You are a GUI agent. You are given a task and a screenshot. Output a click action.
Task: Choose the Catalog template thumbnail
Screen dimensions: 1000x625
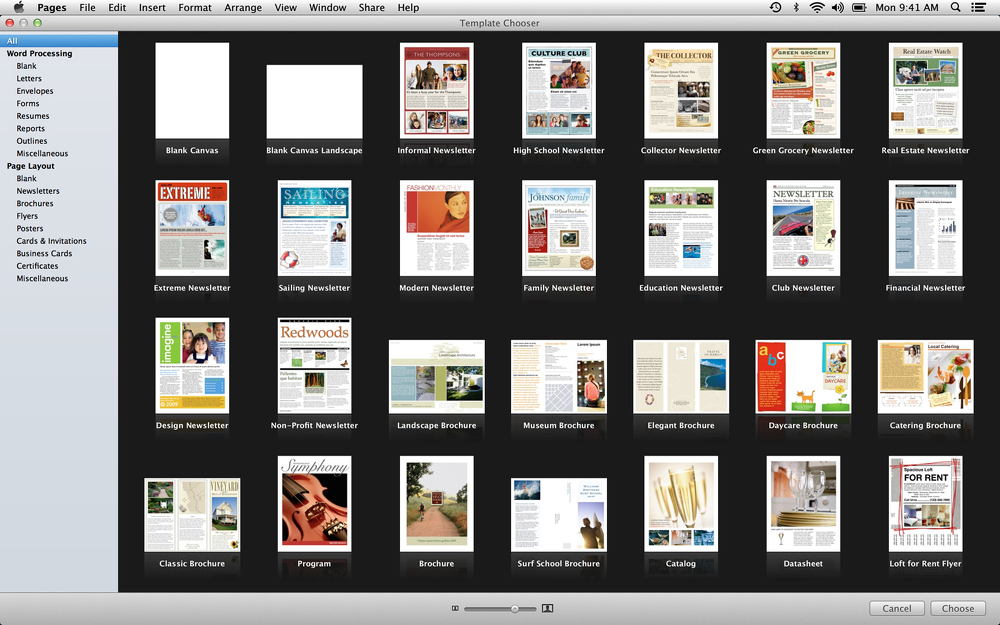tap(681, 504)
